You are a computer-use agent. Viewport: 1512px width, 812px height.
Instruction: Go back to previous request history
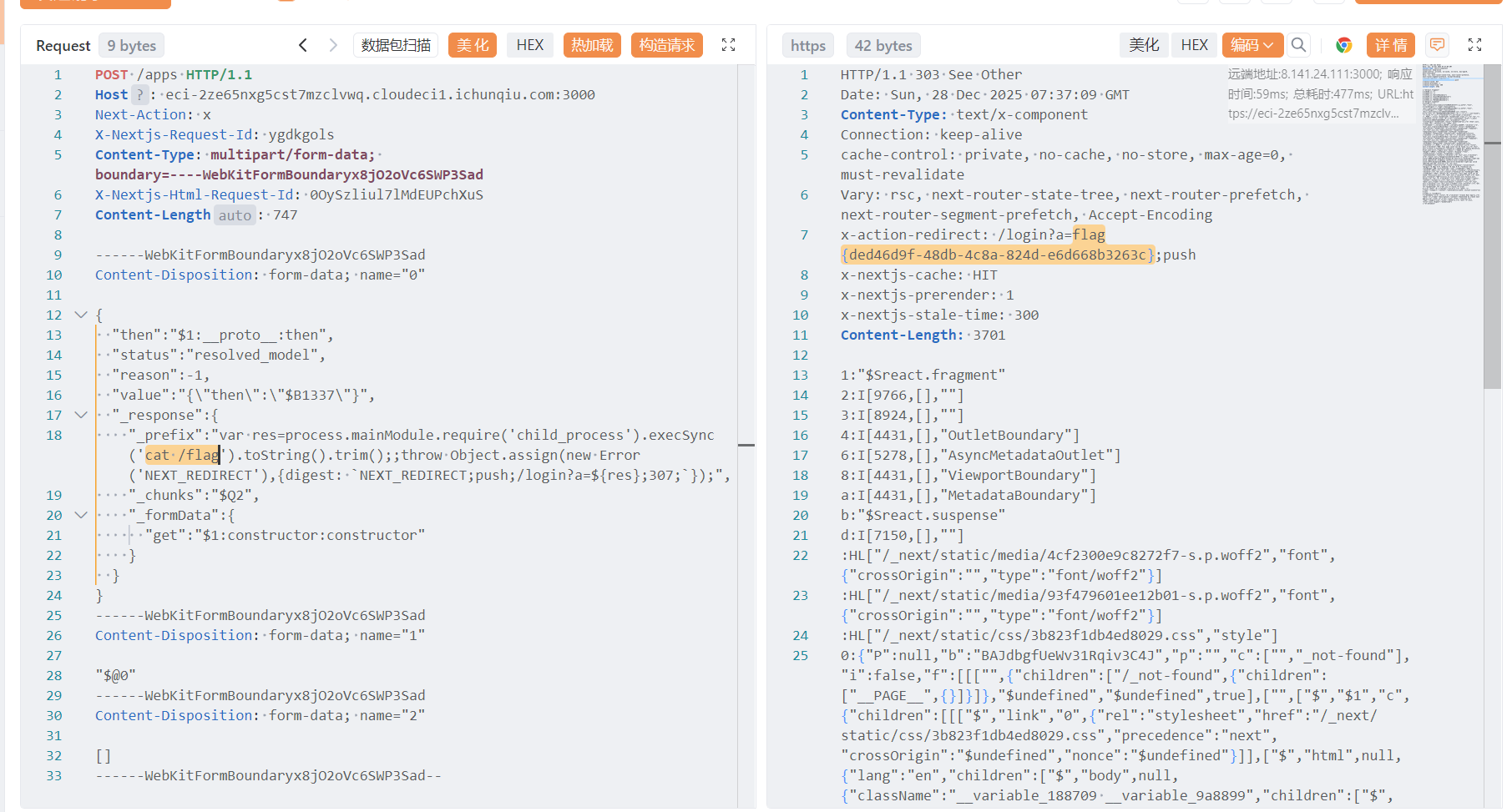(x=303, y=45)
